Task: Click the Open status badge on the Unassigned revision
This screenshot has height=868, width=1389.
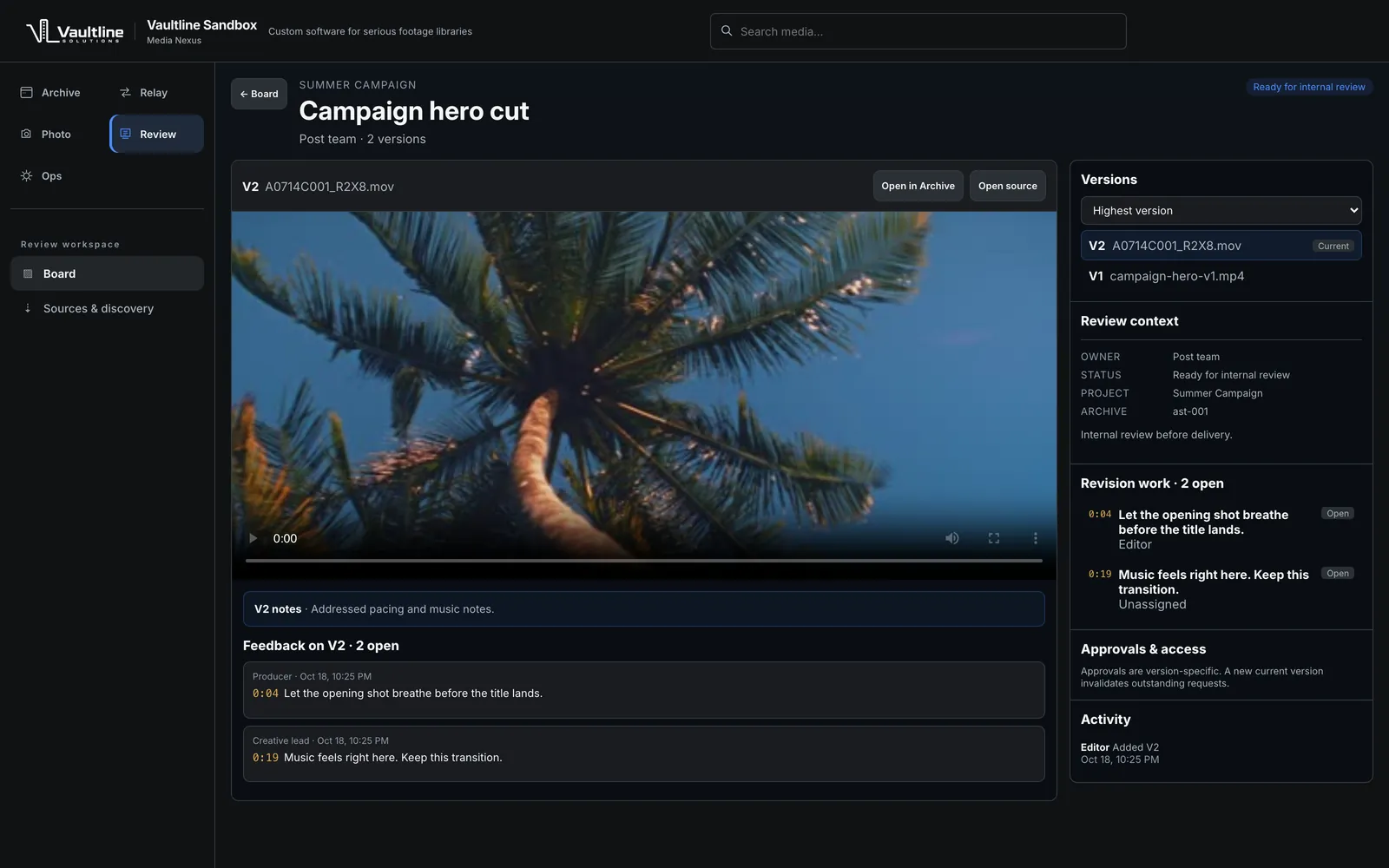Action: point(1338,574)
